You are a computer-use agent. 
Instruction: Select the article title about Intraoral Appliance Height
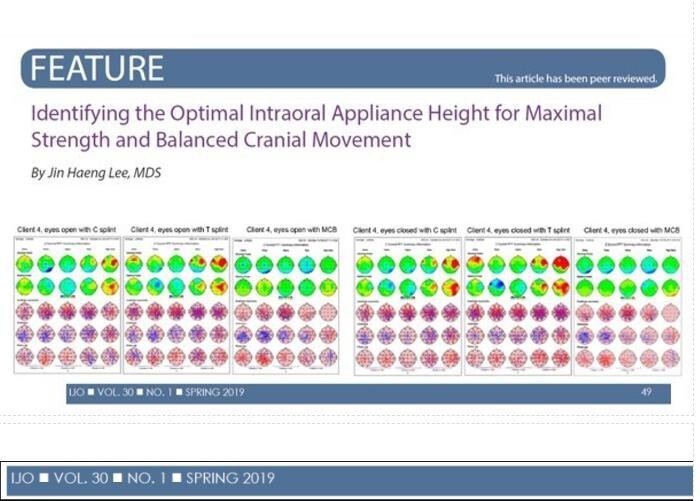click(x=317, y=126)
